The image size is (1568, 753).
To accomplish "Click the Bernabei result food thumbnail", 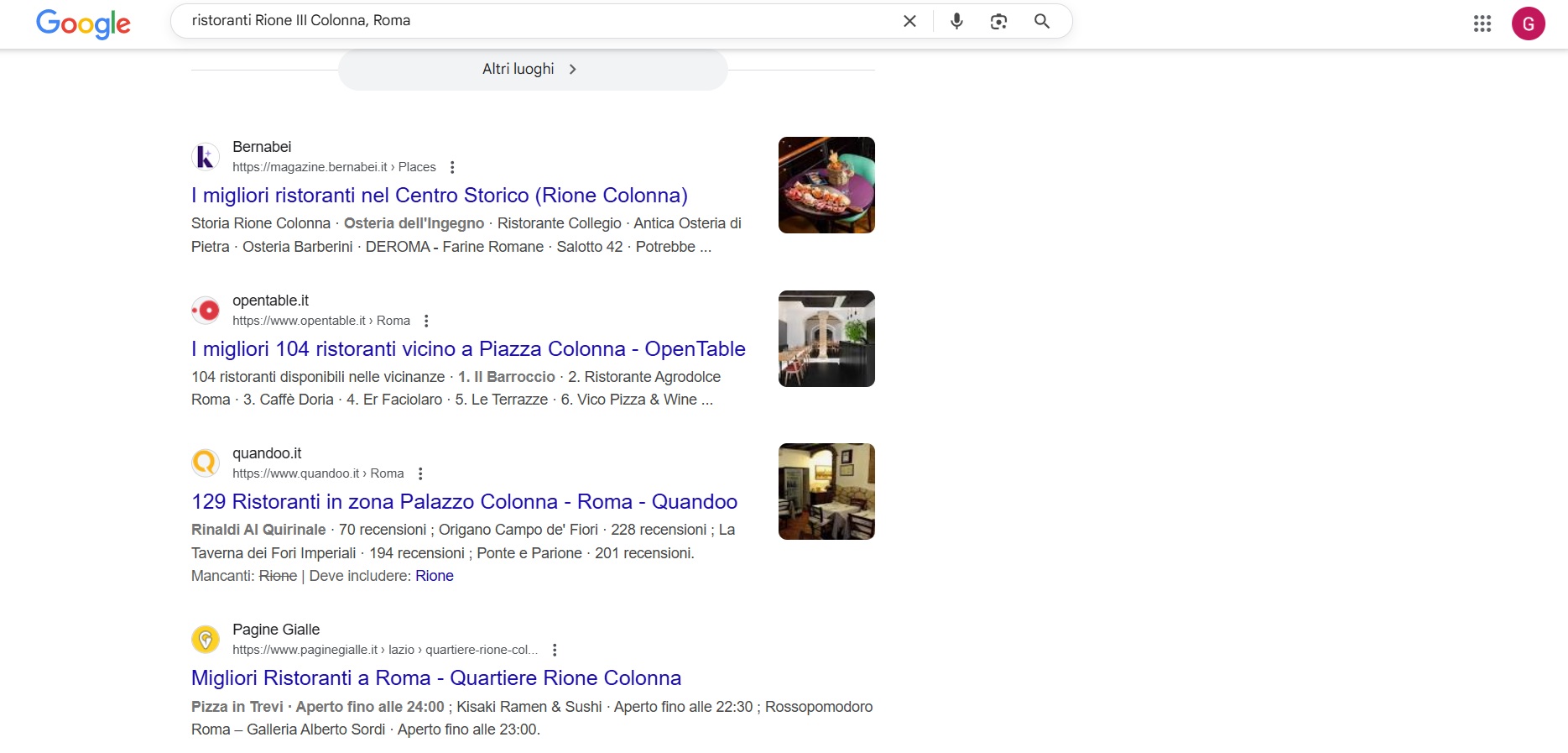I will 826,185.
